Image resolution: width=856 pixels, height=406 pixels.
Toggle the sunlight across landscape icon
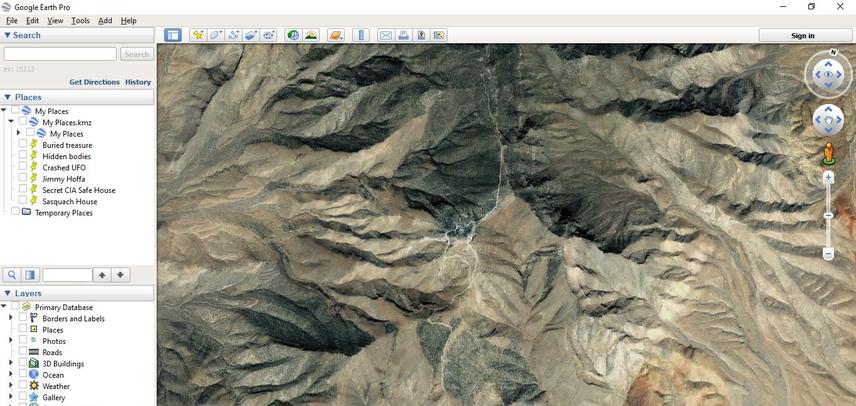pos(311,35)
